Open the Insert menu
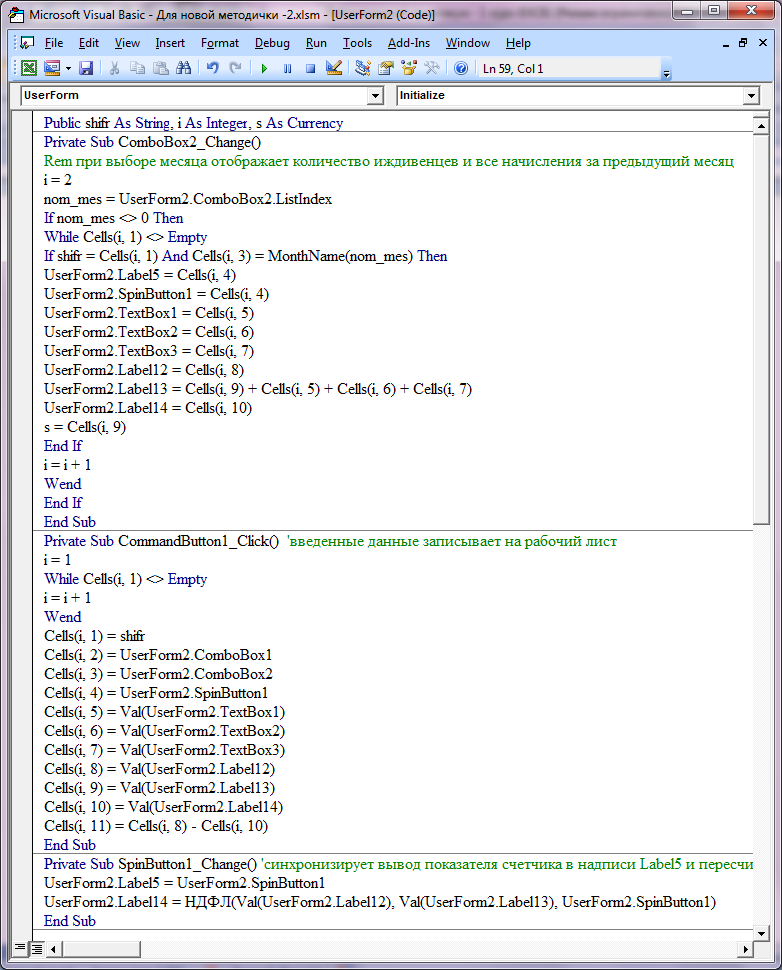 point(170,43)
